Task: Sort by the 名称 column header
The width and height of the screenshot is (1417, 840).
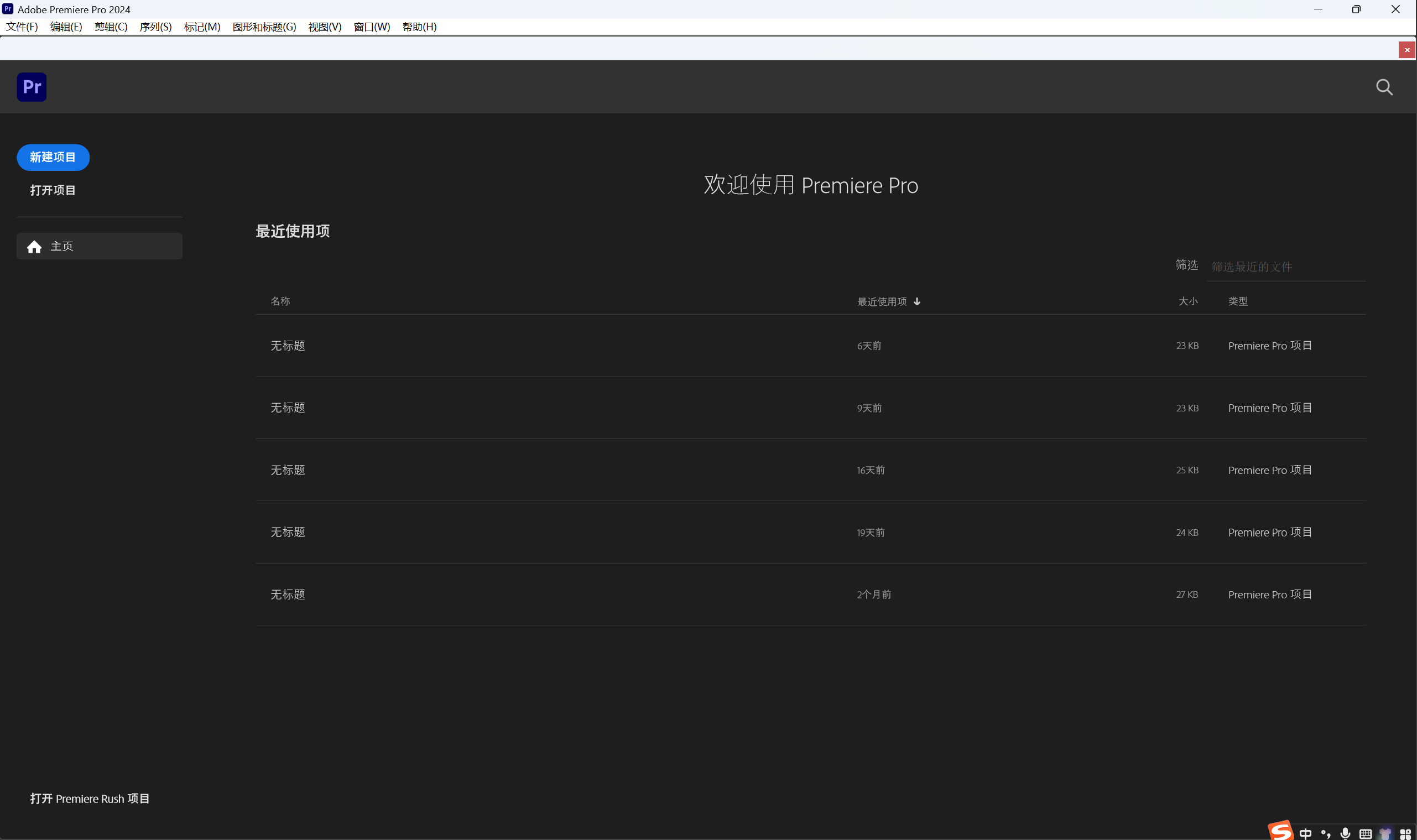Action: tap(280, 301)
